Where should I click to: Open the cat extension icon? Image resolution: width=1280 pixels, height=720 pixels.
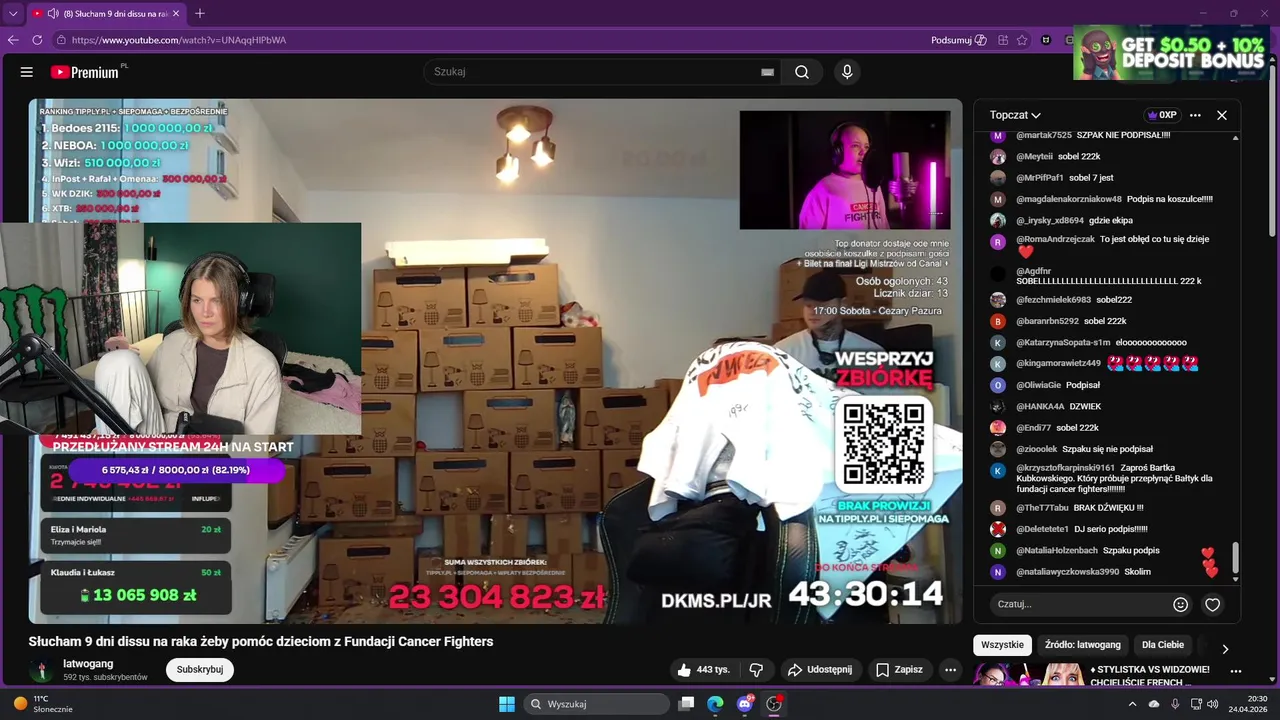(x=1046, y=40)
